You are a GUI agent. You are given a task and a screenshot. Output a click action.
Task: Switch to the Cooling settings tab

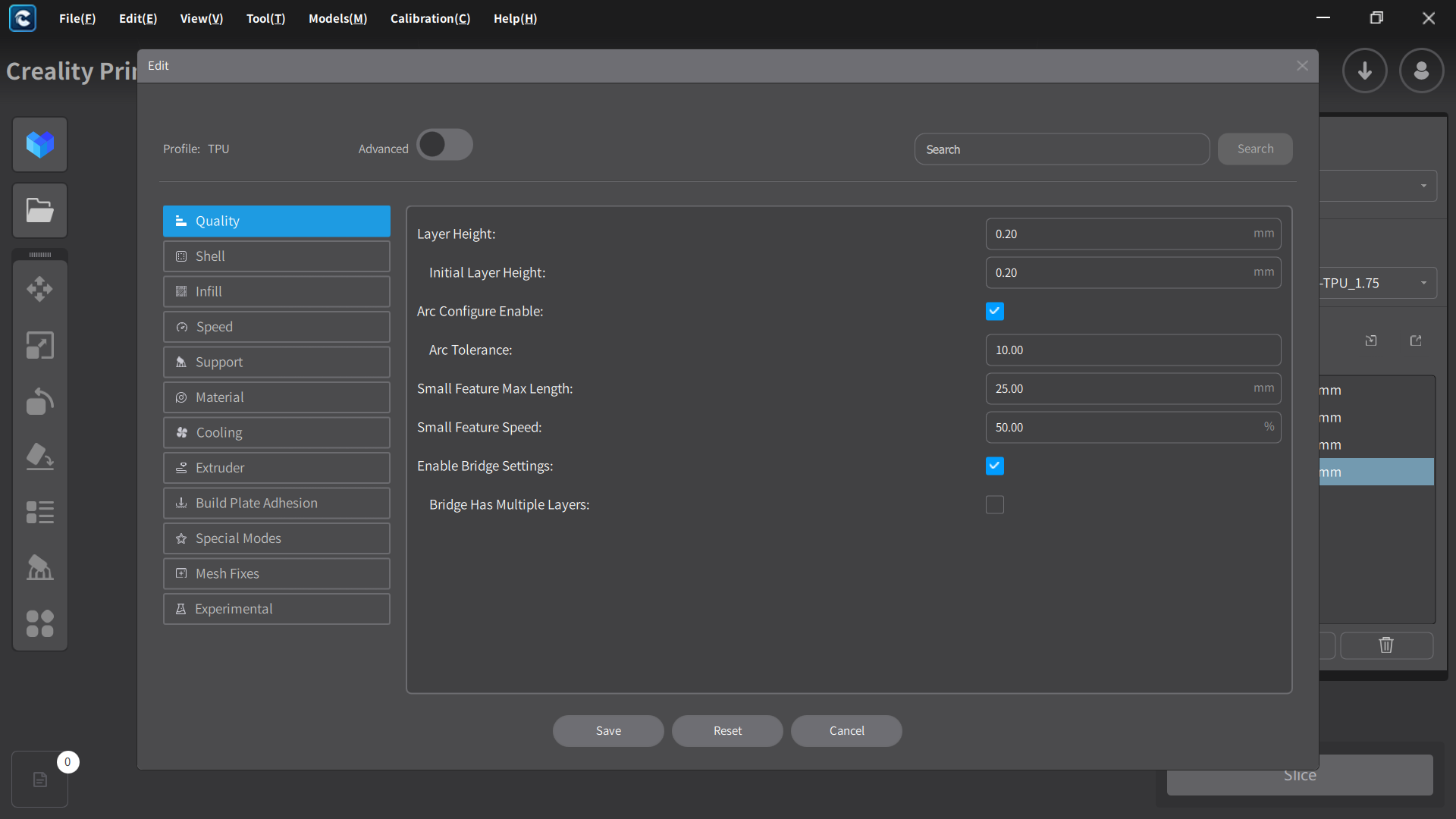pyautogui.click(x=277, y=432)
